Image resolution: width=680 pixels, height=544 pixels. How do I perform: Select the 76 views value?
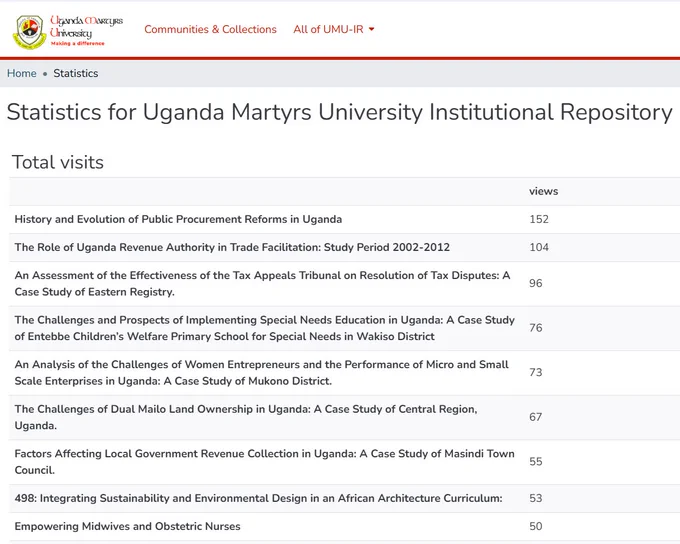click(x=536, y=328)
